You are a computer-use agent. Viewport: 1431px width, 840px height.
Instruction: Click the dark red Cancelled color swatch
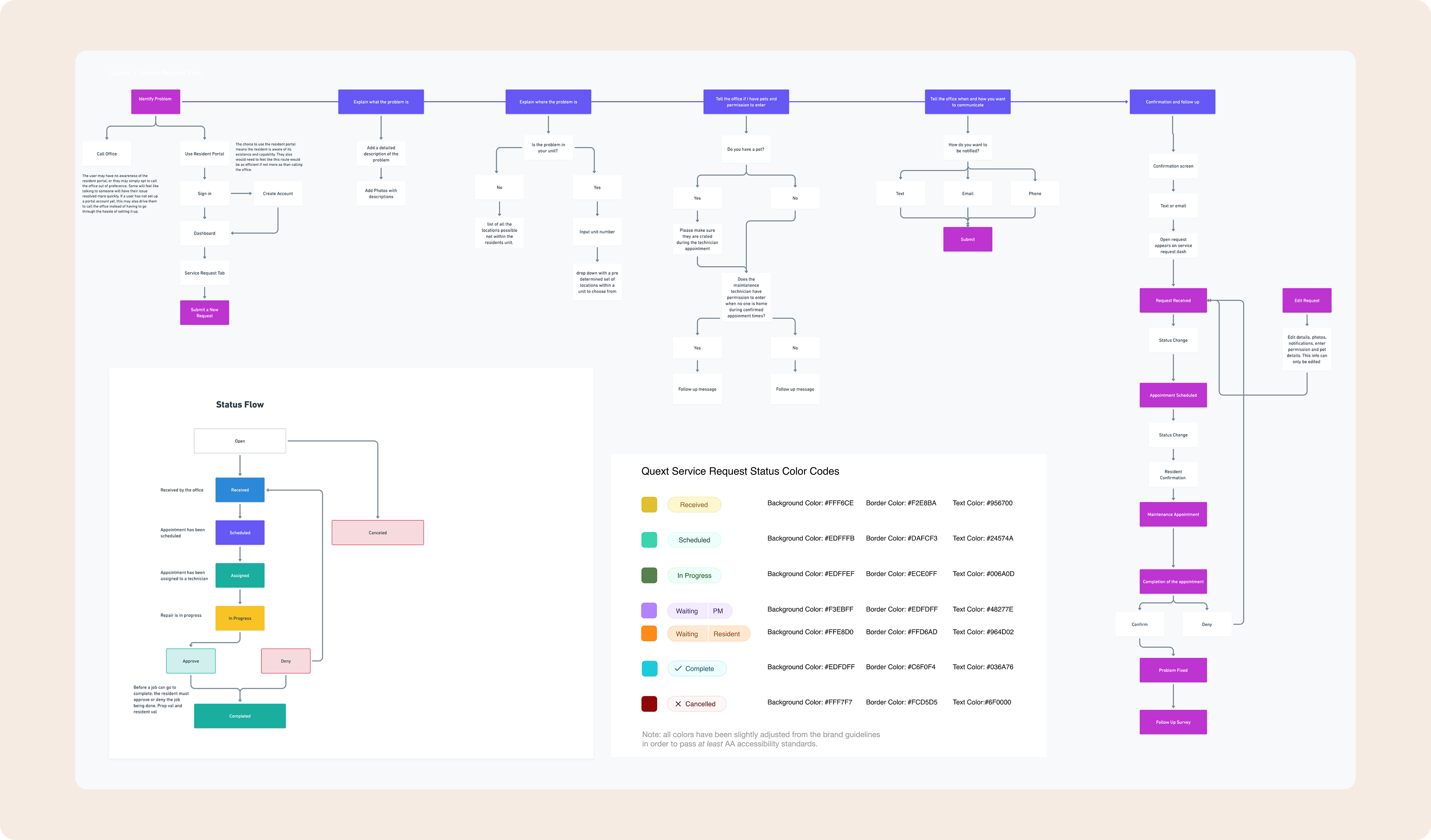point(649,704)
